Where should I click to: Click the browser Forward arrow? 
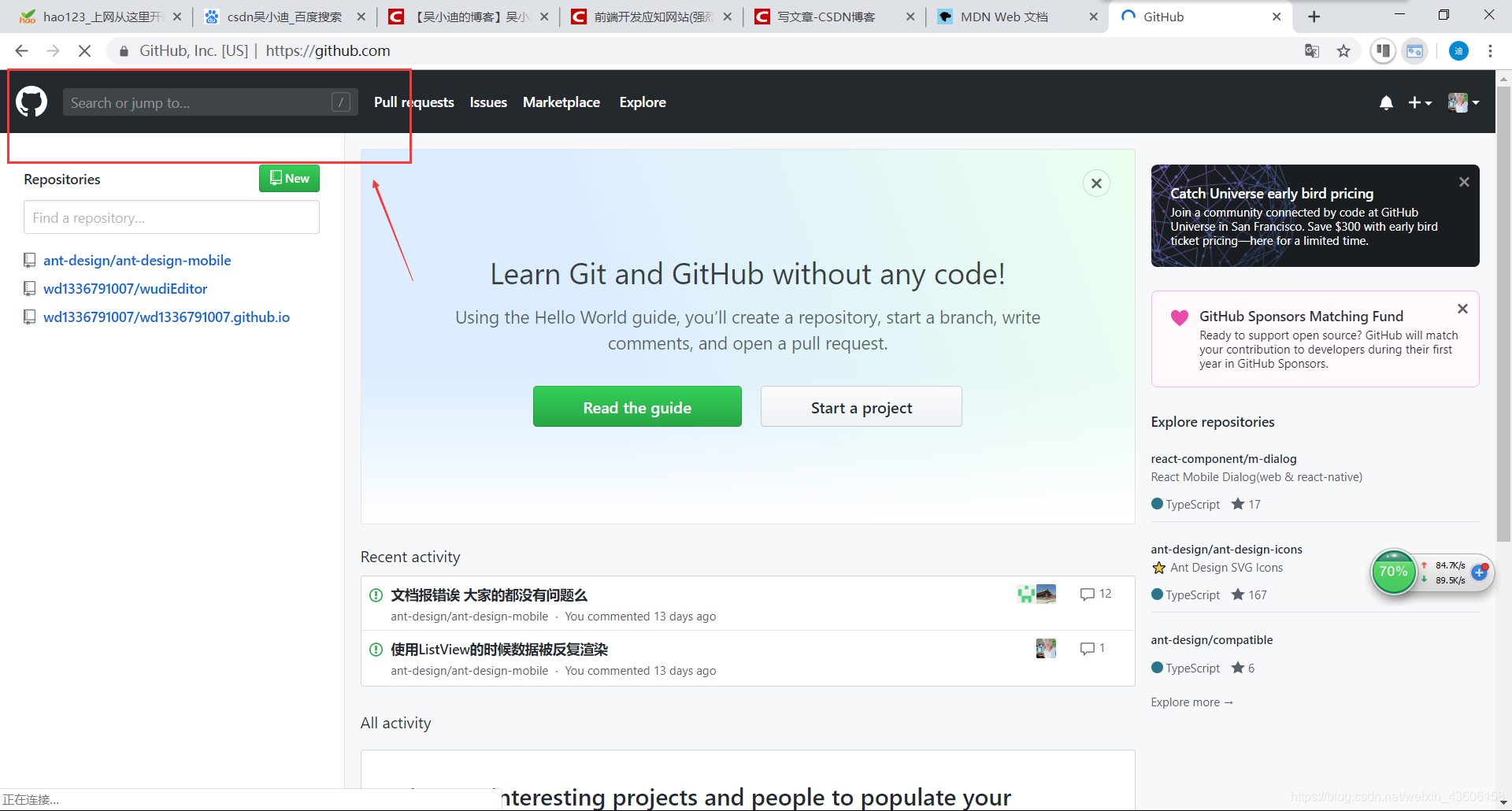pyautogui.click(x=53, y=51)
